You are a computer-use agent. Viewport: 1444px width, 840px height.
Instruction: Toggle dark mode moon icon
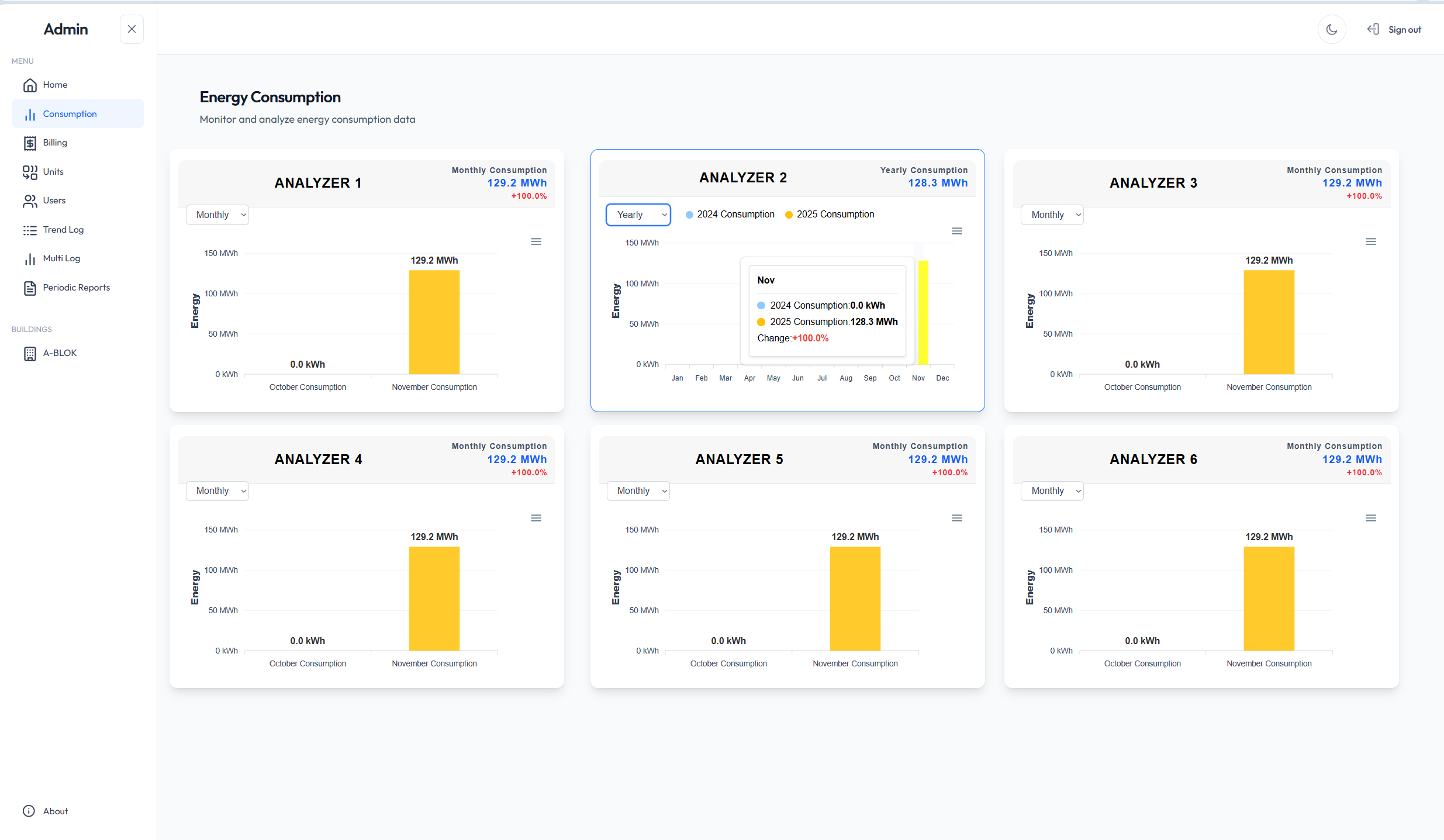point(1331,29)
